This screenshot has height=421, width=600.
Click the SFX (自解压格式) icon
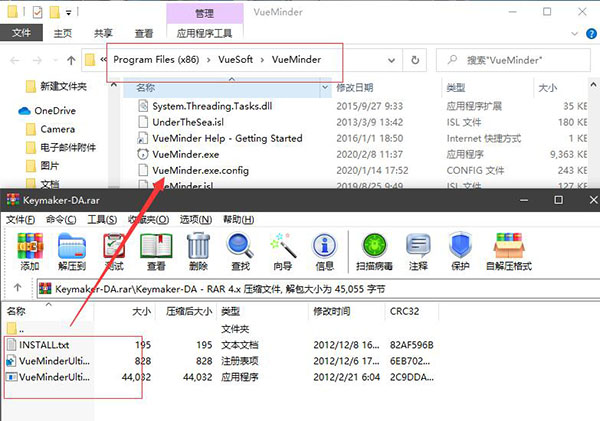coord(509,246)
